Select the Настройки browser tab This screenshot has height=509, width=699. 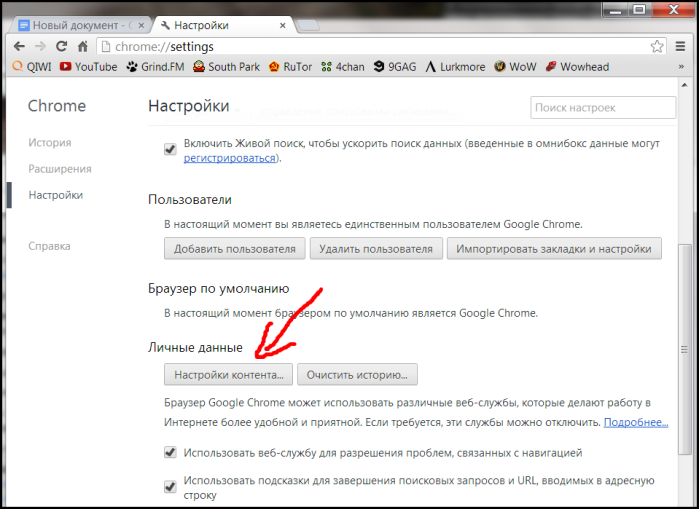pos(222,25)
